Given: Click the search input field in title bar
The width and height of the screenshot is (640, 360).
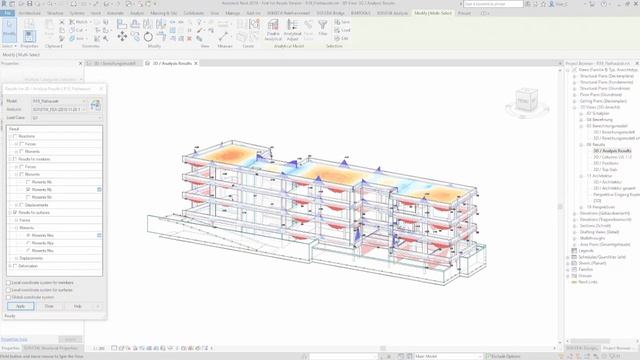Looking at the screenshot, I should (x=493, y=4).
